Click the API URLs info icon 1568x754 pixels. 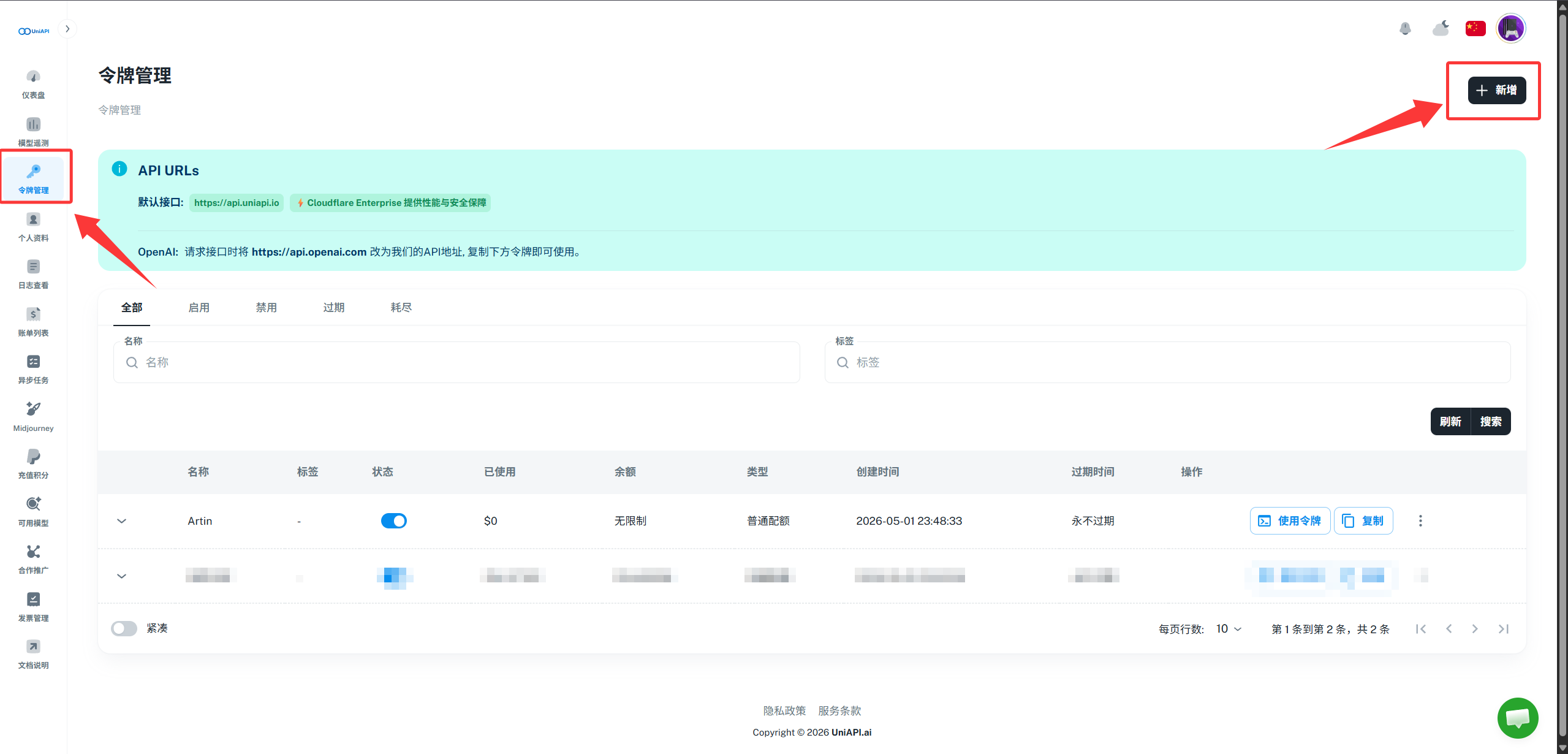pyautogui.click(x=119, y=169)
